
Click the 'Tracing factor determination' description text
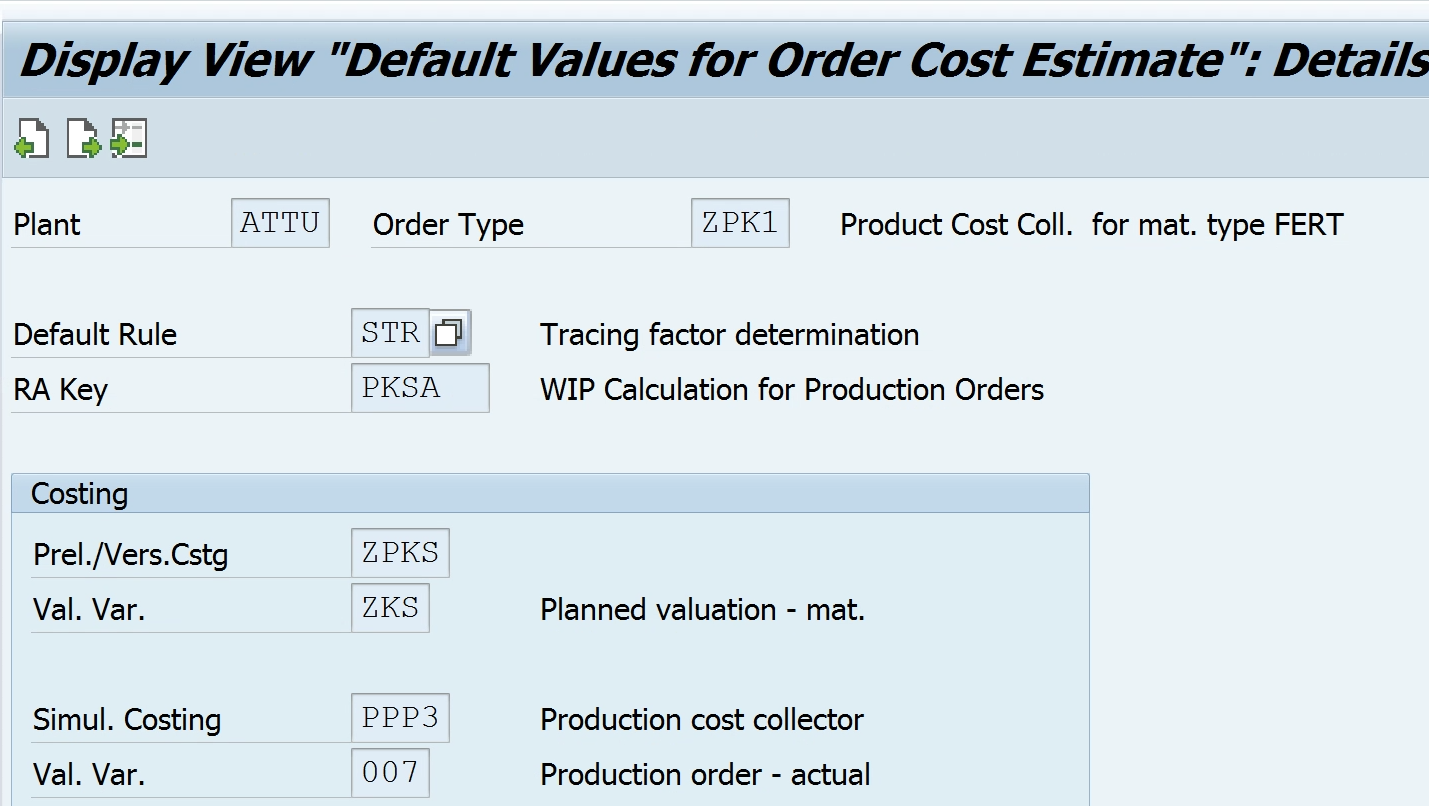tap(729, 335)
